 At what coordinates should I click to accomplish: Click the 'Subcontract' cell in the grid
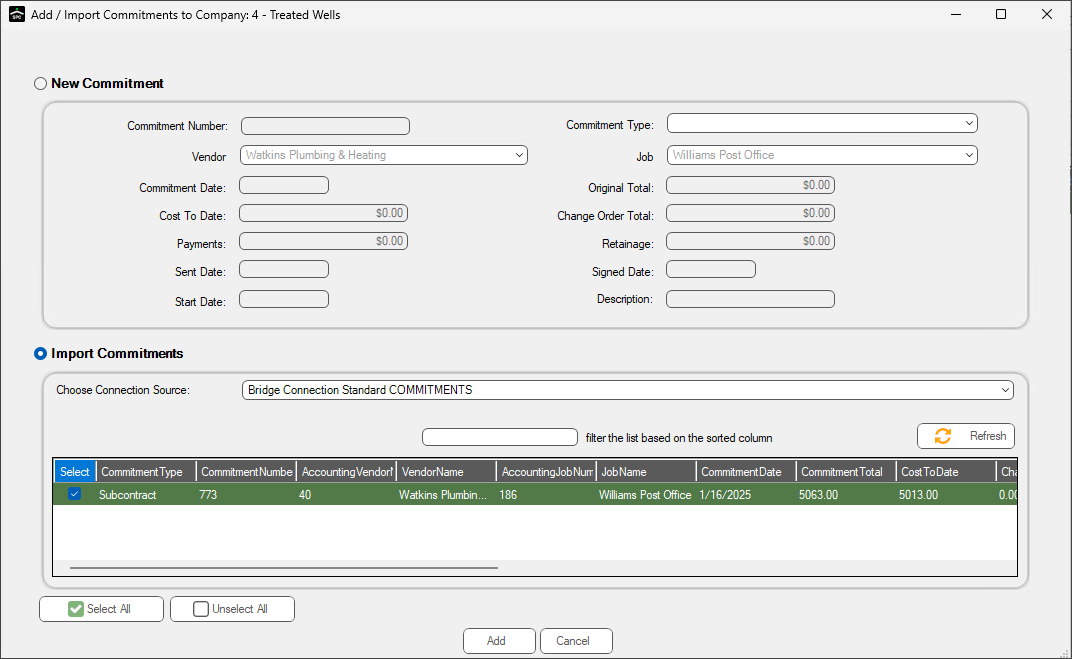(146, 494)
